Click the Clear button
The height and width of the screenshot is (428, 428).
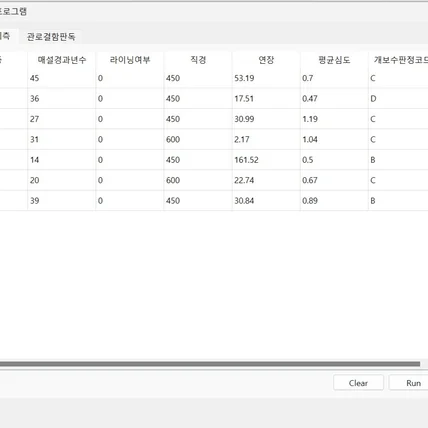pyautogui.click(x=358, y=383)
